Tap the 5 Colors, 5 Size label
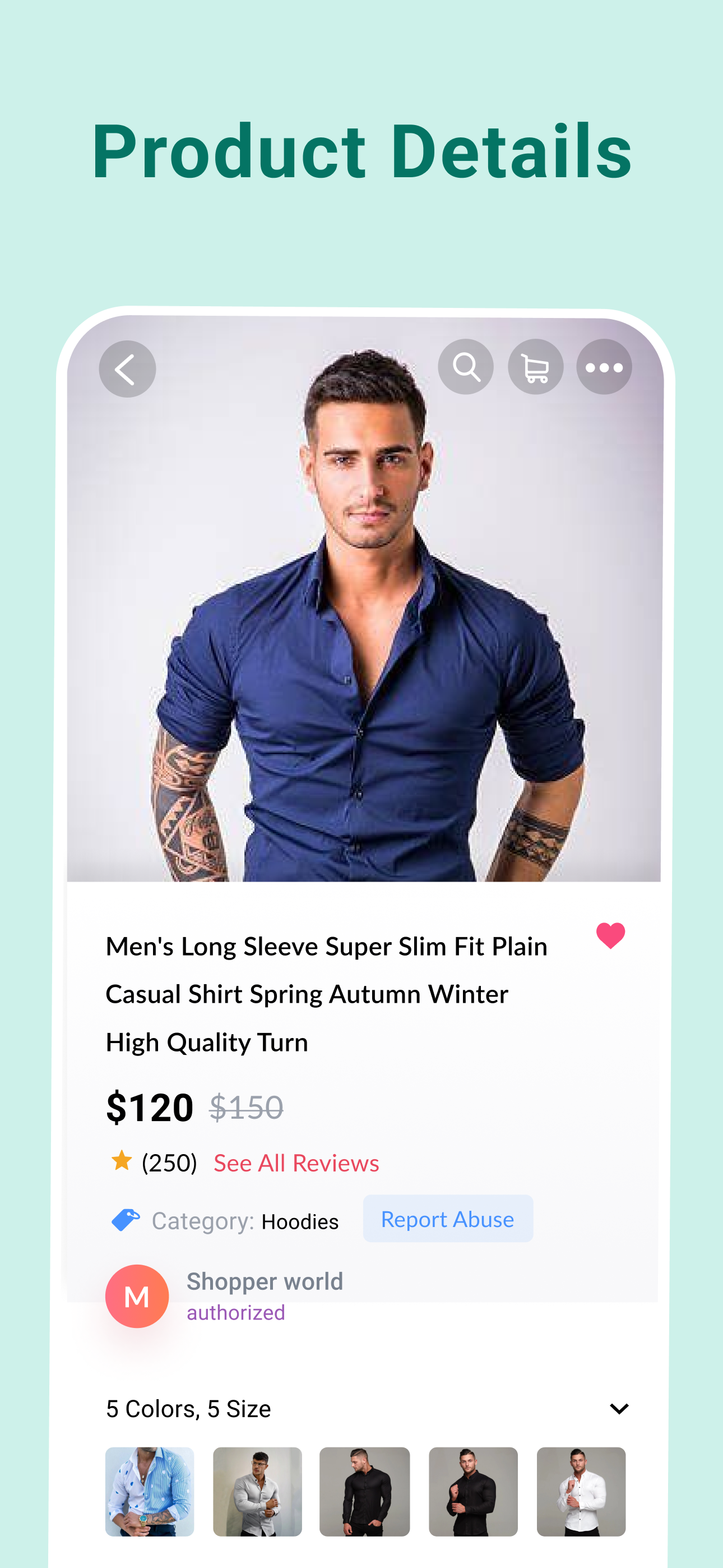 188,1409
